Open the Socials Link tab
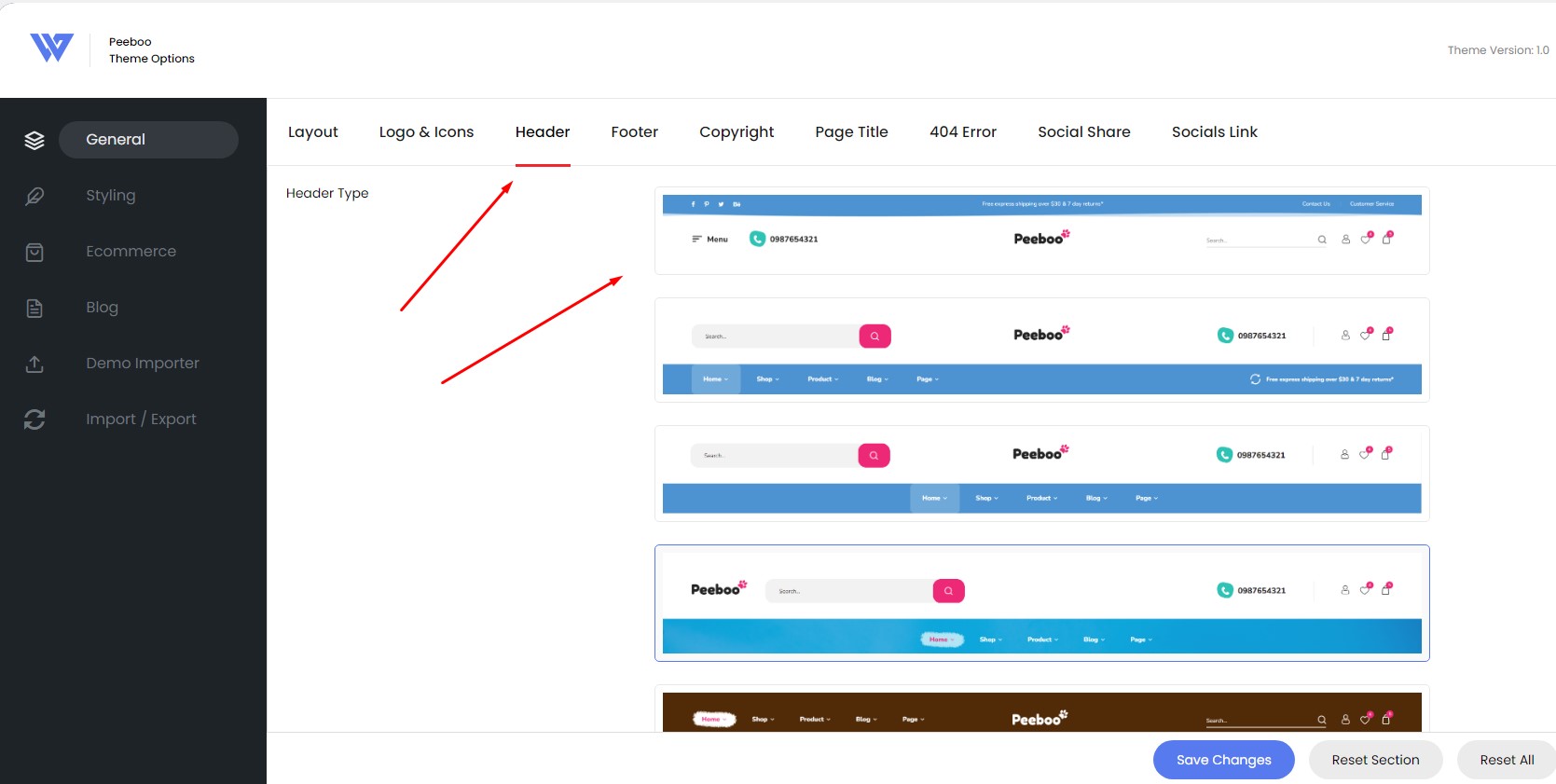Screen dimensions: 1556x784 point(1214,132)
